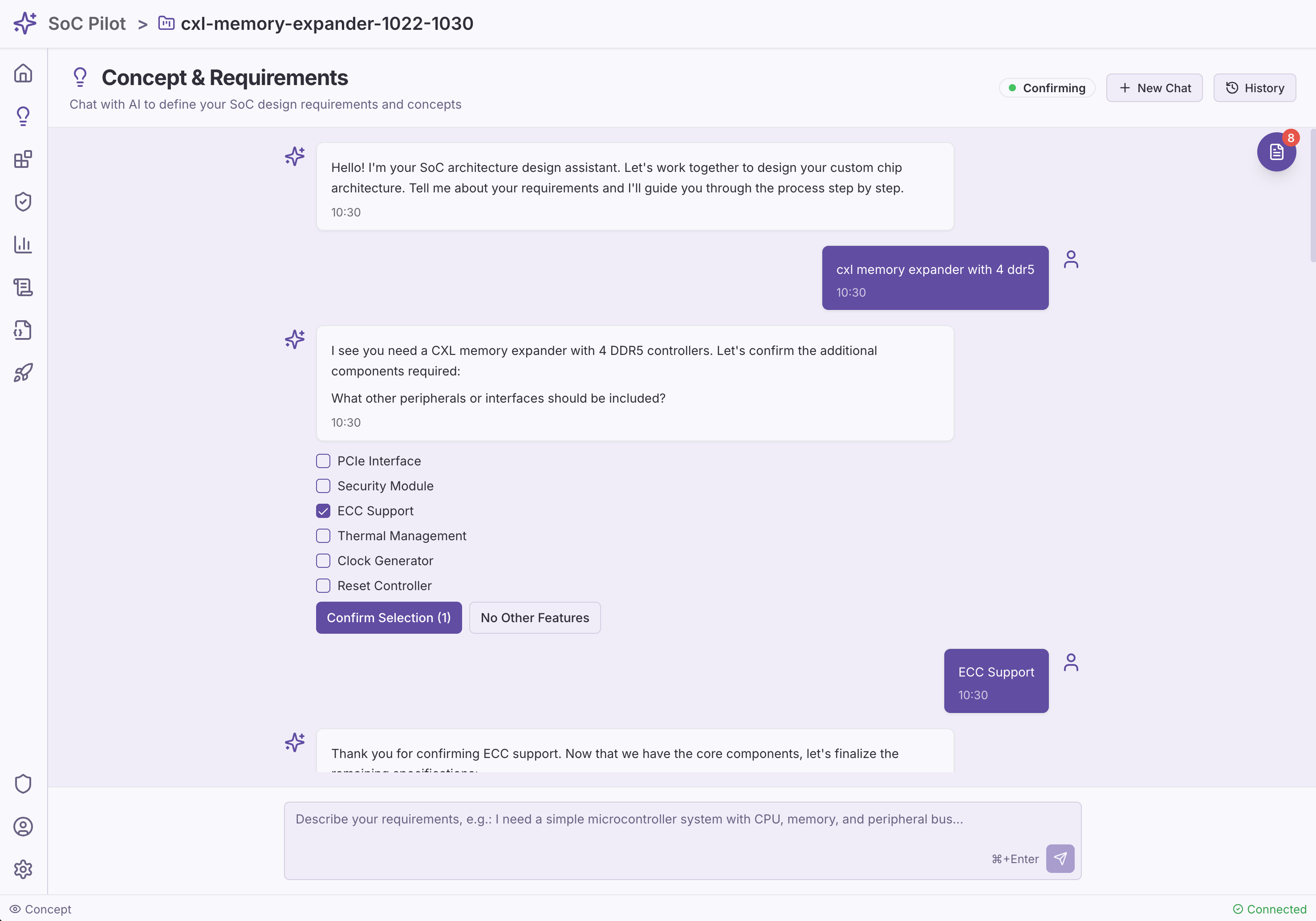Click the user profile sidebar icon

click(x=23, y=827)
